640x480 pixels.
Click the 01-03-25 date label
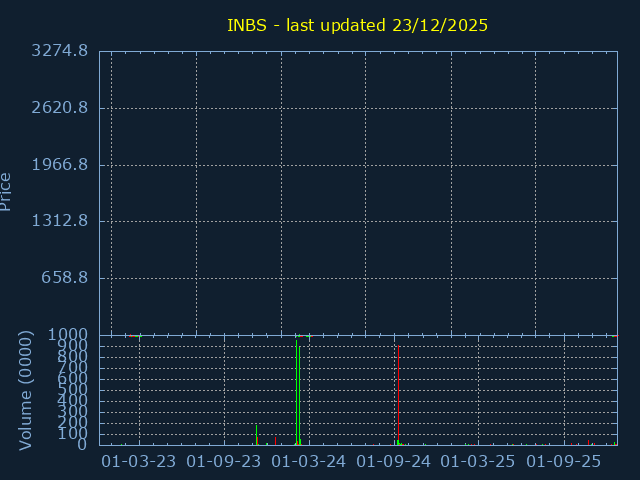click(x=478, y=462)
